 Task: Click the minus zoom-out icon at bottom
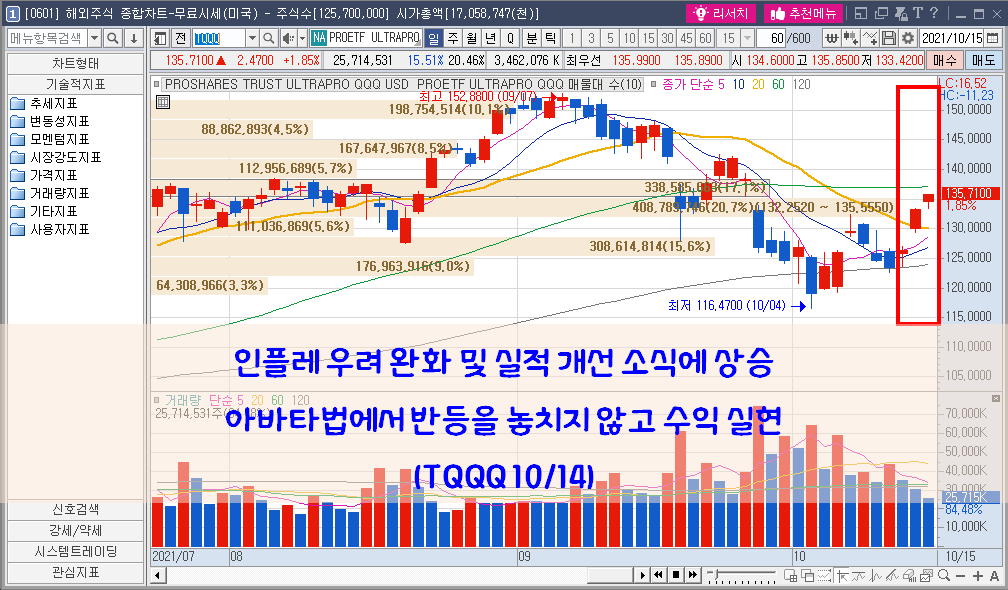[x=960, y=575]
